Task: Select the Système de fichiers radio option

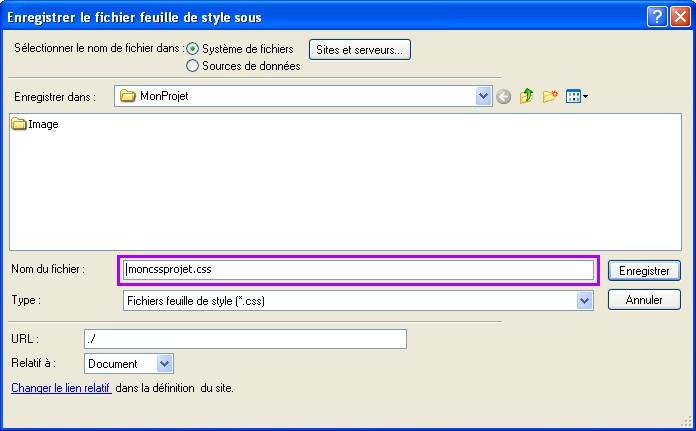Action: (x=193, y=49)
